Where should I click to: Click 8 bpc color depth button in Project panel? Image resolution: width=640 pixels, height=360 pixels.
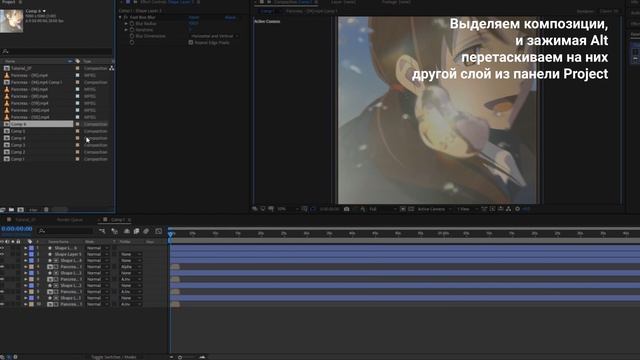pos(33,210)
